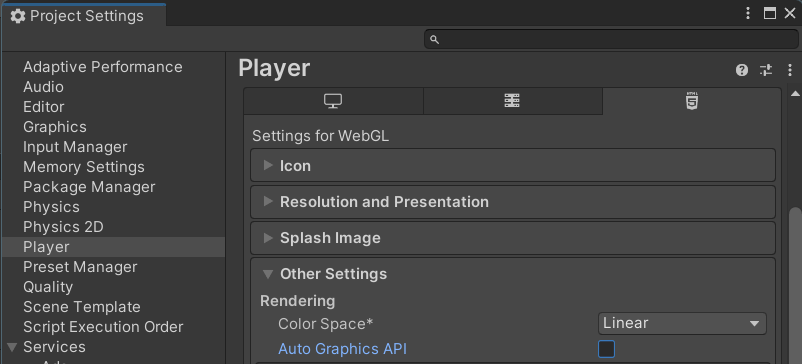Collapse the Services tree item

(12, 348)
